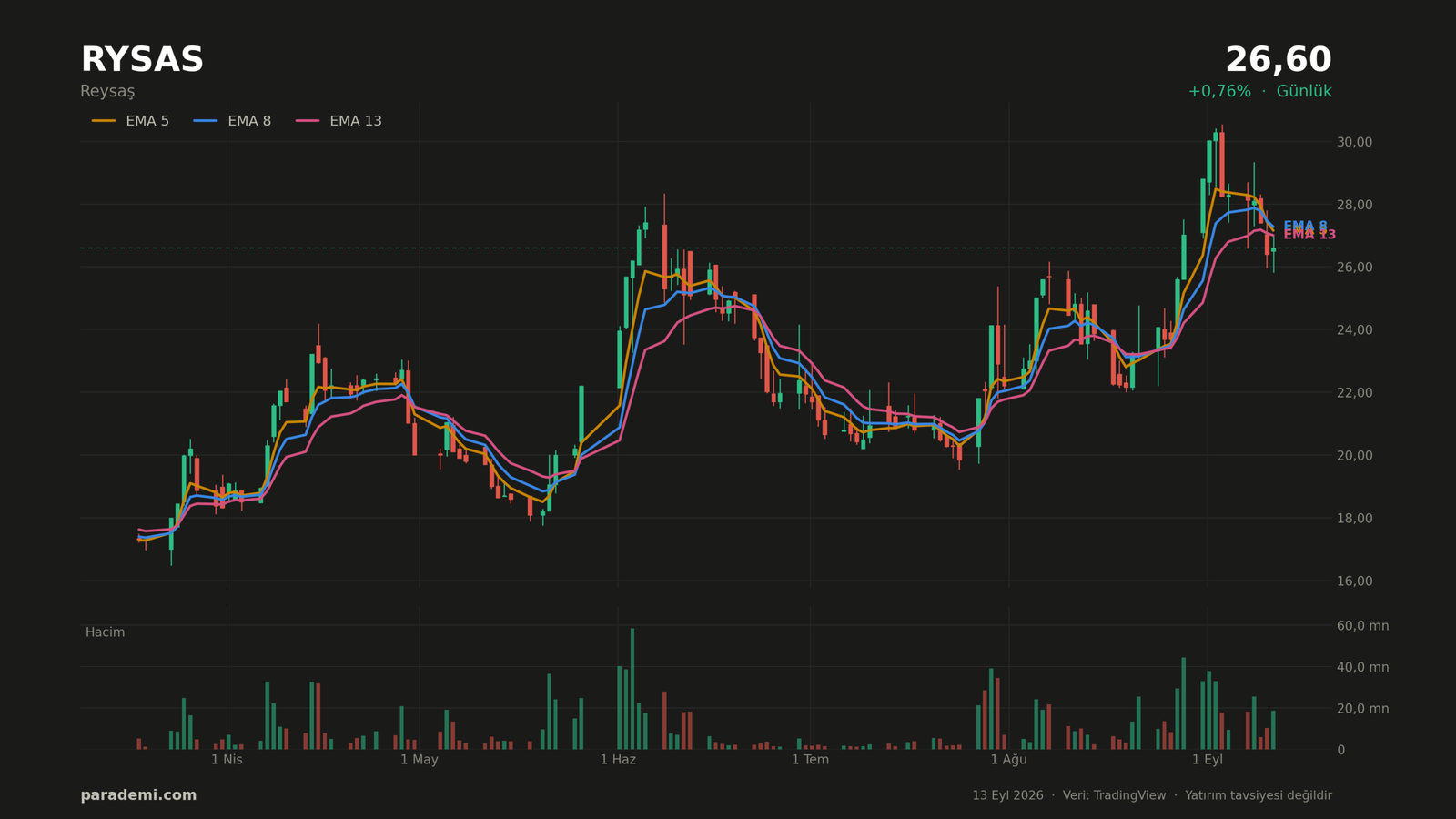
Task: Click the 1 Eyl date label
Action: click(x=1208, y=760)
